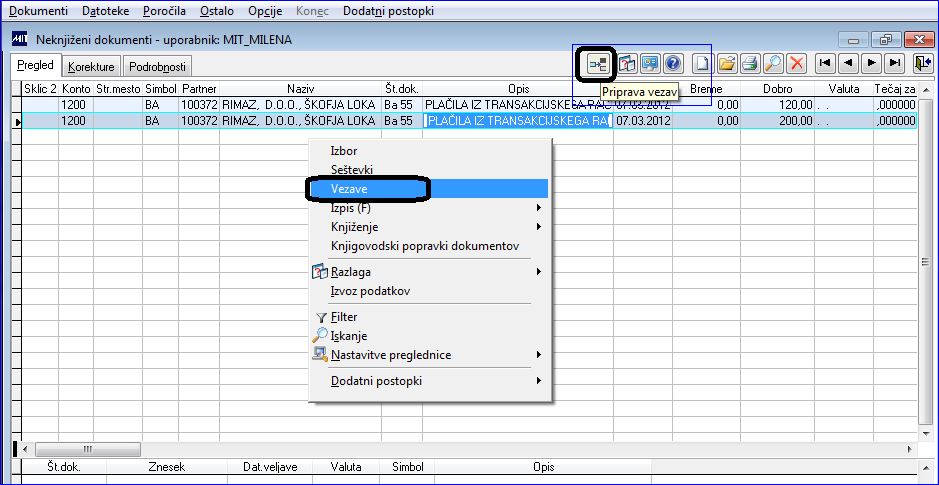The height and width of the screenshot is (485, 939).
Task: Switch to the Korekture tab
Action: tap(91, 67)
